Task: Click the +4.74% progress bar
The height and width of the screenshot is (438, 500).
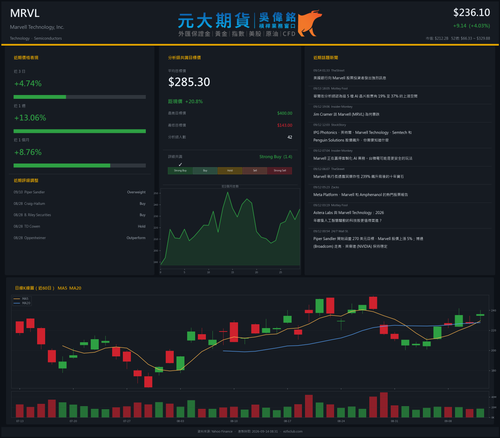Action: pyautogui.click(x=80, y=97)
